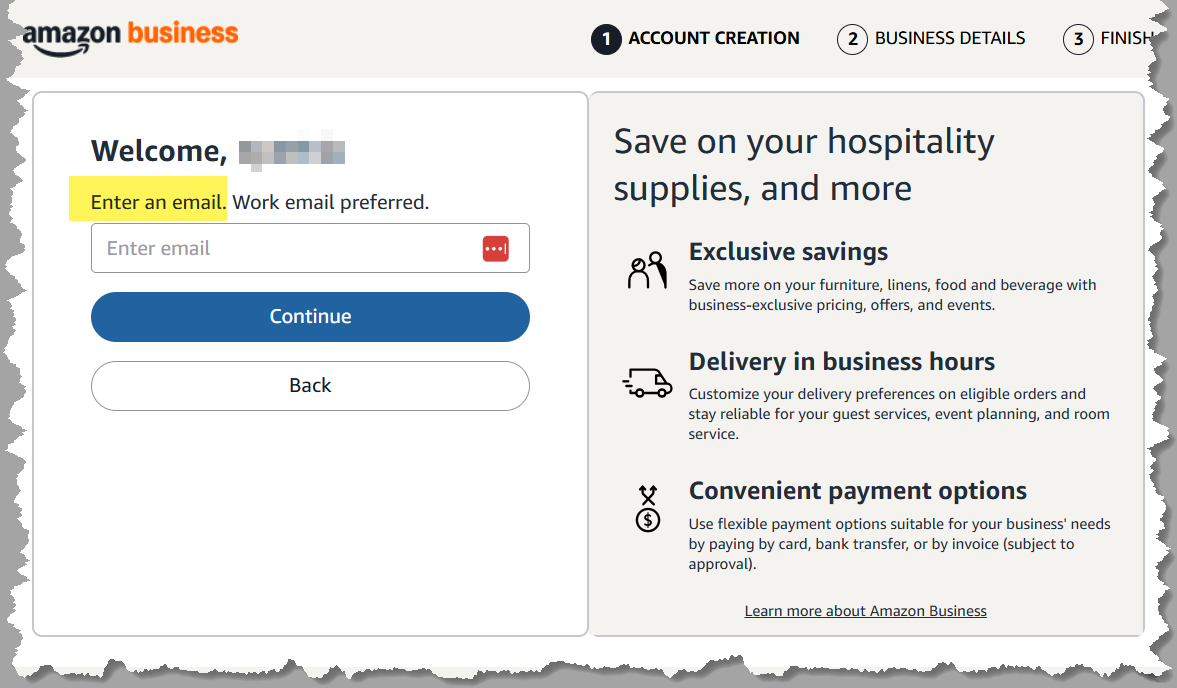The image size is (1177, 688).
Task: Click the payment options dollar icon
Action: tap(648, 508)
